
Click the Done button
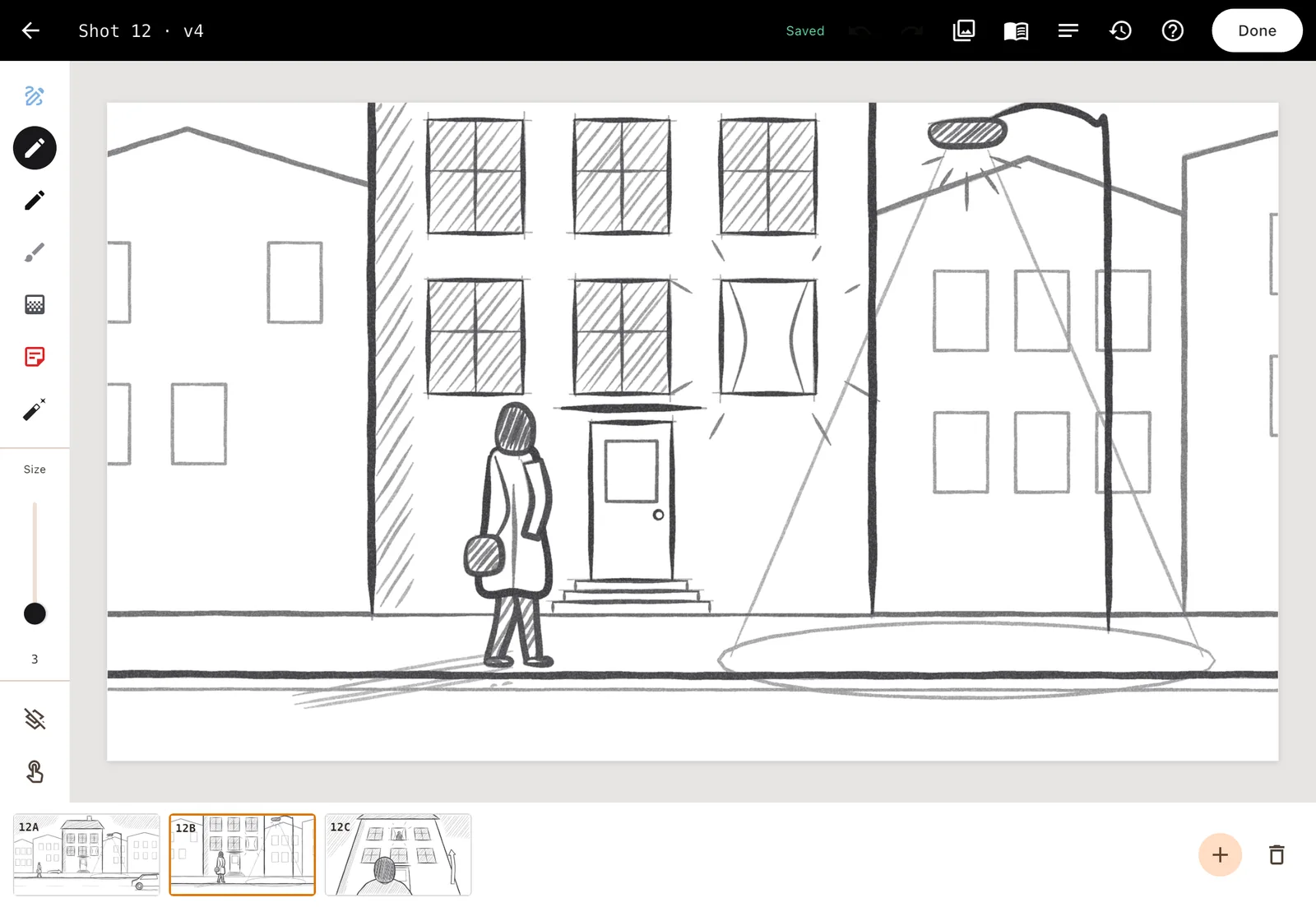coord(1257,30)
